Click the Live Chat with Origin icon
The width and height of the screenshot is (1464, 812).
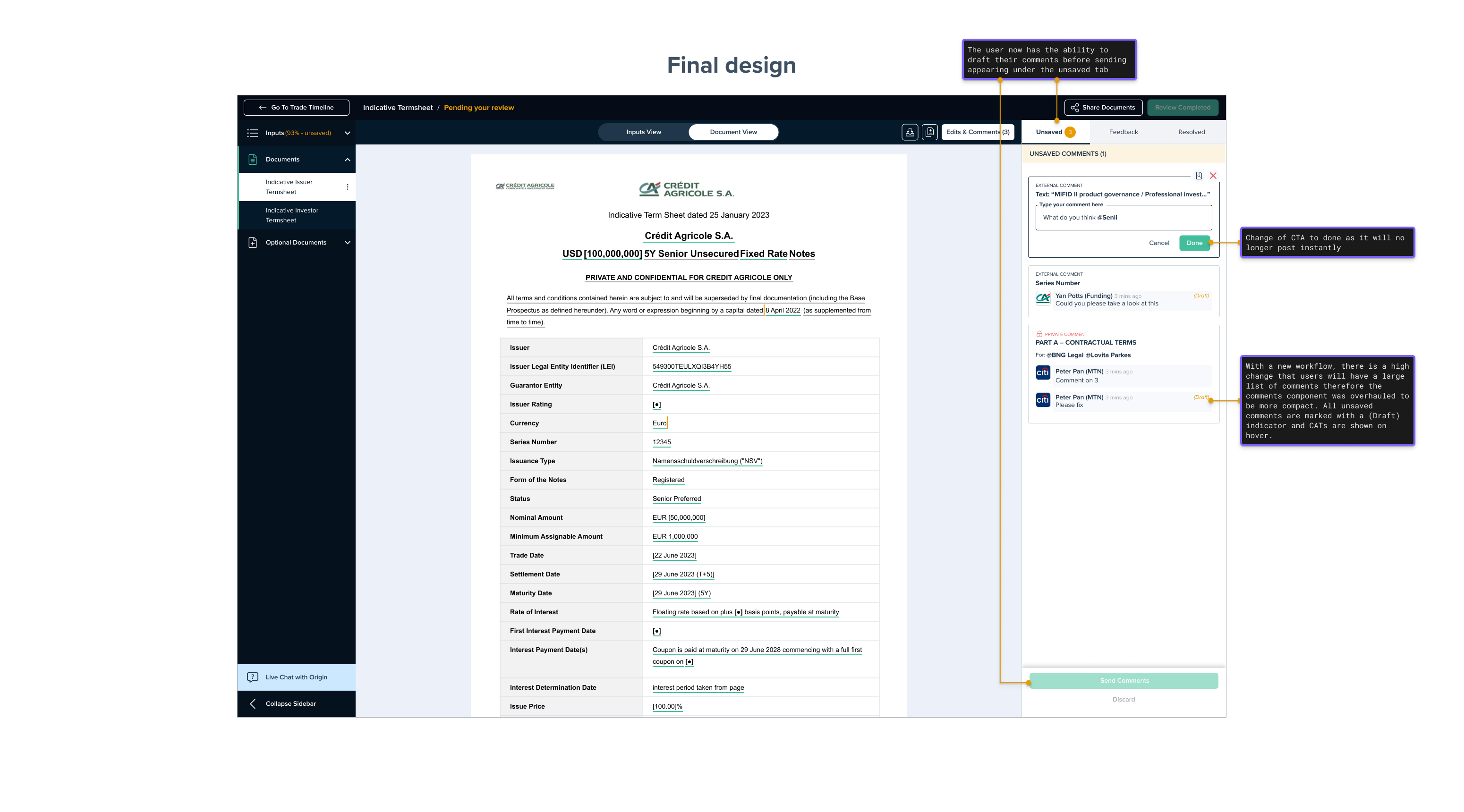pos(253,677)
